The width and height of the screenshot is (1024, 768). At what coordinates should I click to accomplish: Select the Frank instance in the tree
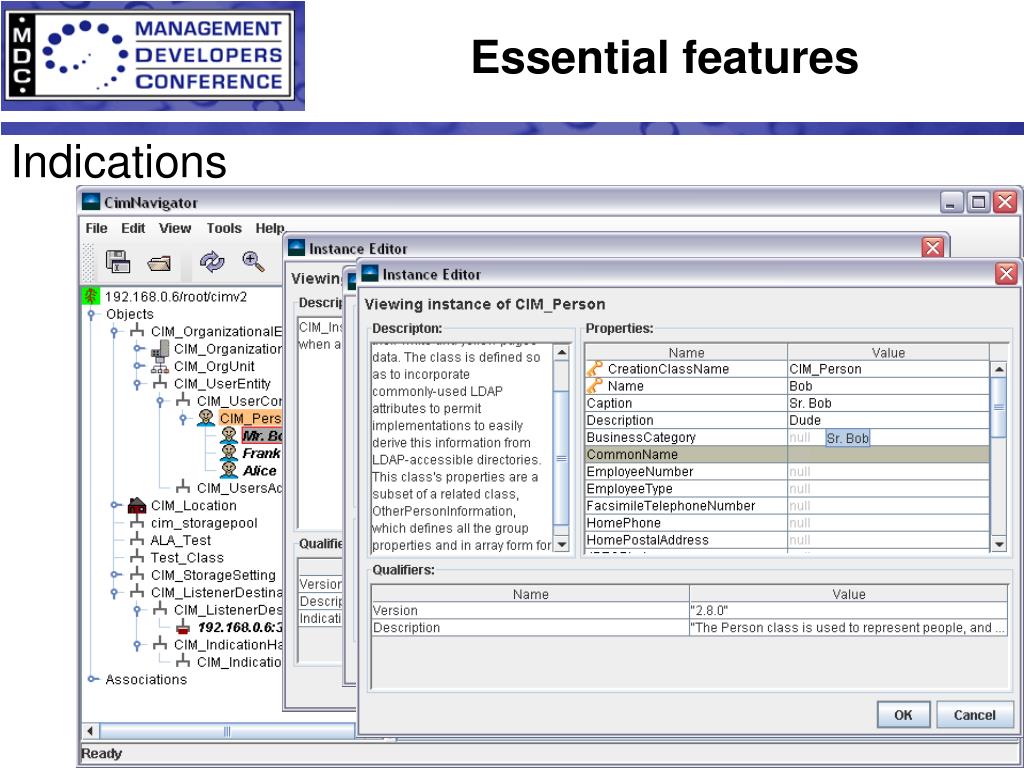261,453
